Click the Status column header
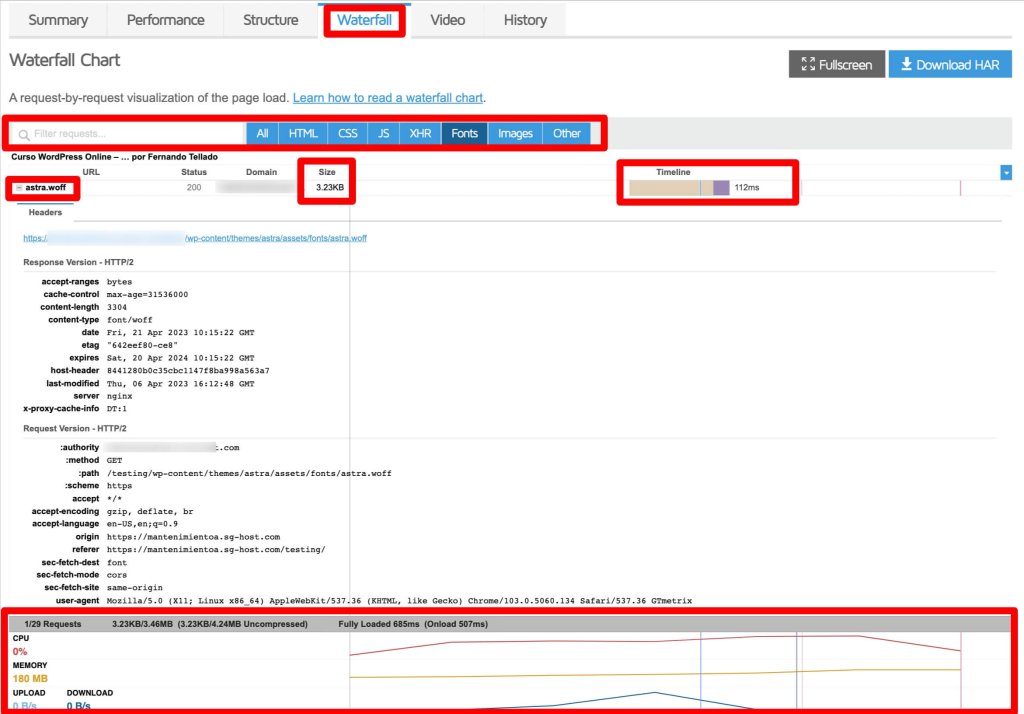 tap(194, 172)
